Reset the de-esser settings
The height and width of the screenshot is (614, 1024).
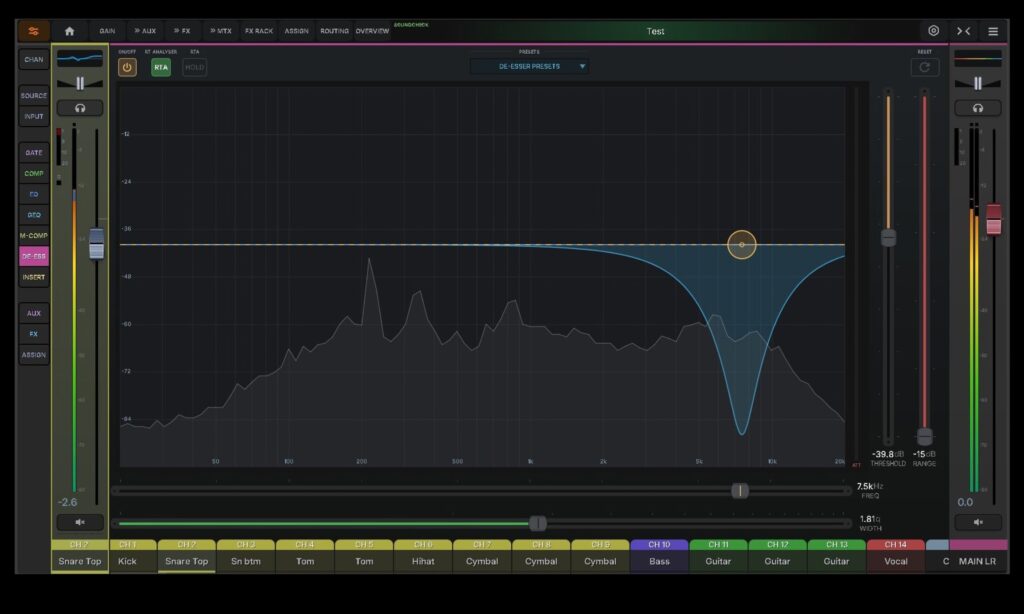click(x=925, y=67)
